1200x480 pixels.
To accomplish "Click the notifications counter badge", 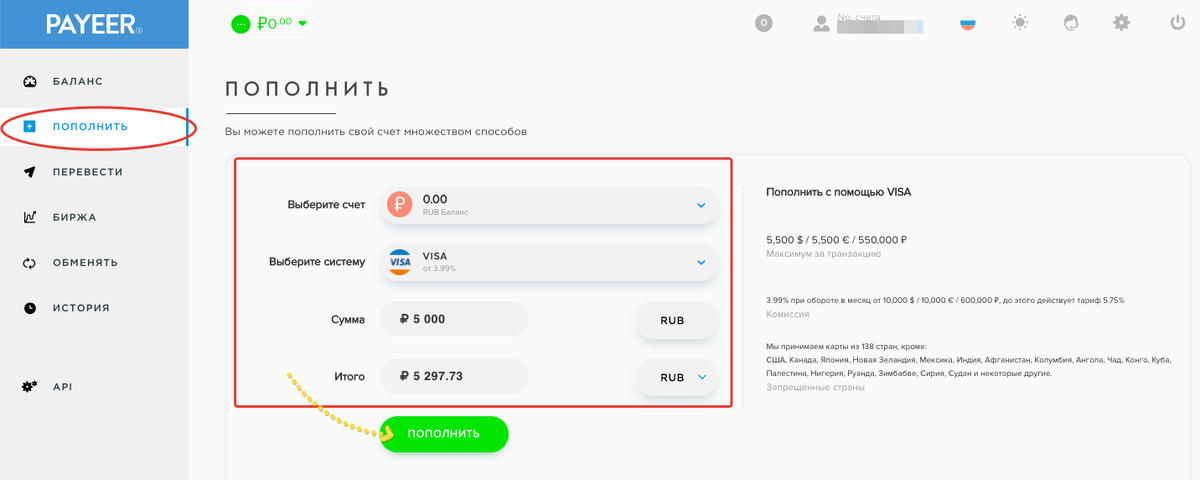I will click(764, 23).
